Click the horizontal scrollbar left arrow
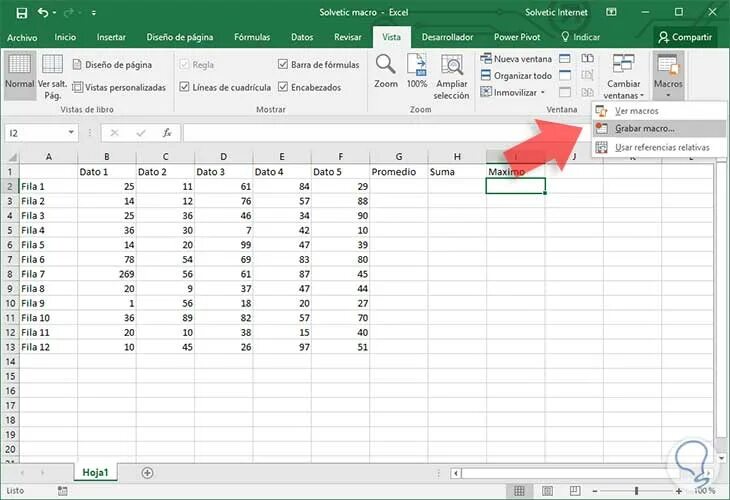The width and height of the screenshot is (730, 500). (x=456, y=473)
